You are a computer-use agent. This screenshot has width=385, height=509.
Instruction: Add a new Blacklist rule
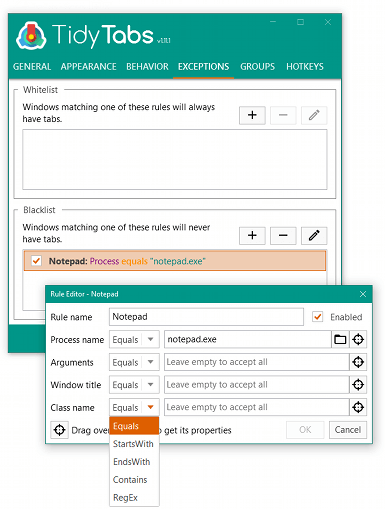[x=252, y=236]
